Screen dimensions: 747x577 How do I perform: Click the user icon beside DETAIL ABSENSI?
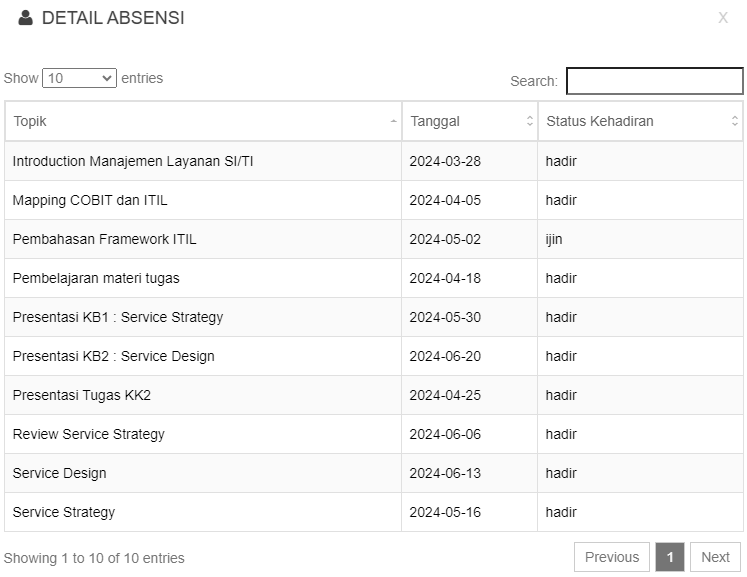pos(25,18)
